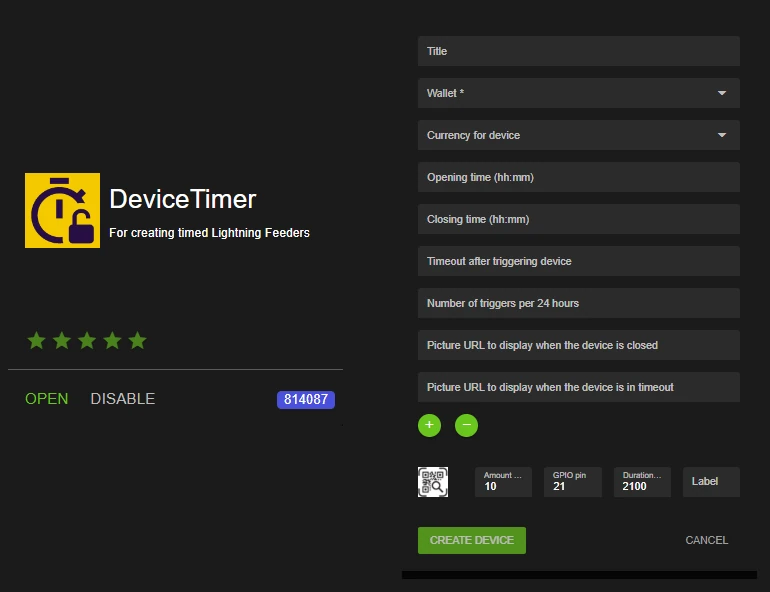Focus the Title input field
770x592 pixels.
578,51
